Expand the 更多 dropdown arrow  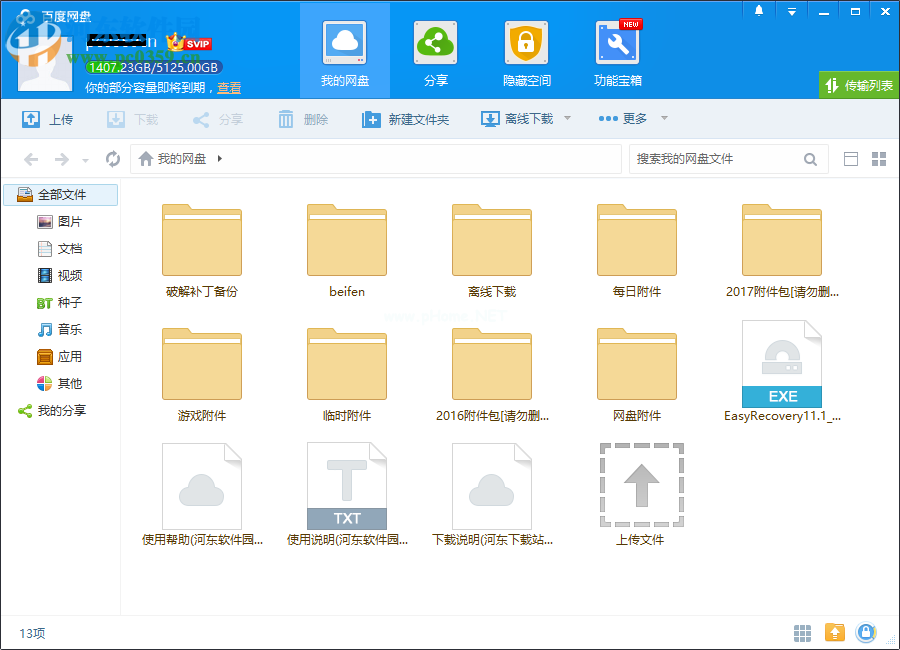(664, 118)
